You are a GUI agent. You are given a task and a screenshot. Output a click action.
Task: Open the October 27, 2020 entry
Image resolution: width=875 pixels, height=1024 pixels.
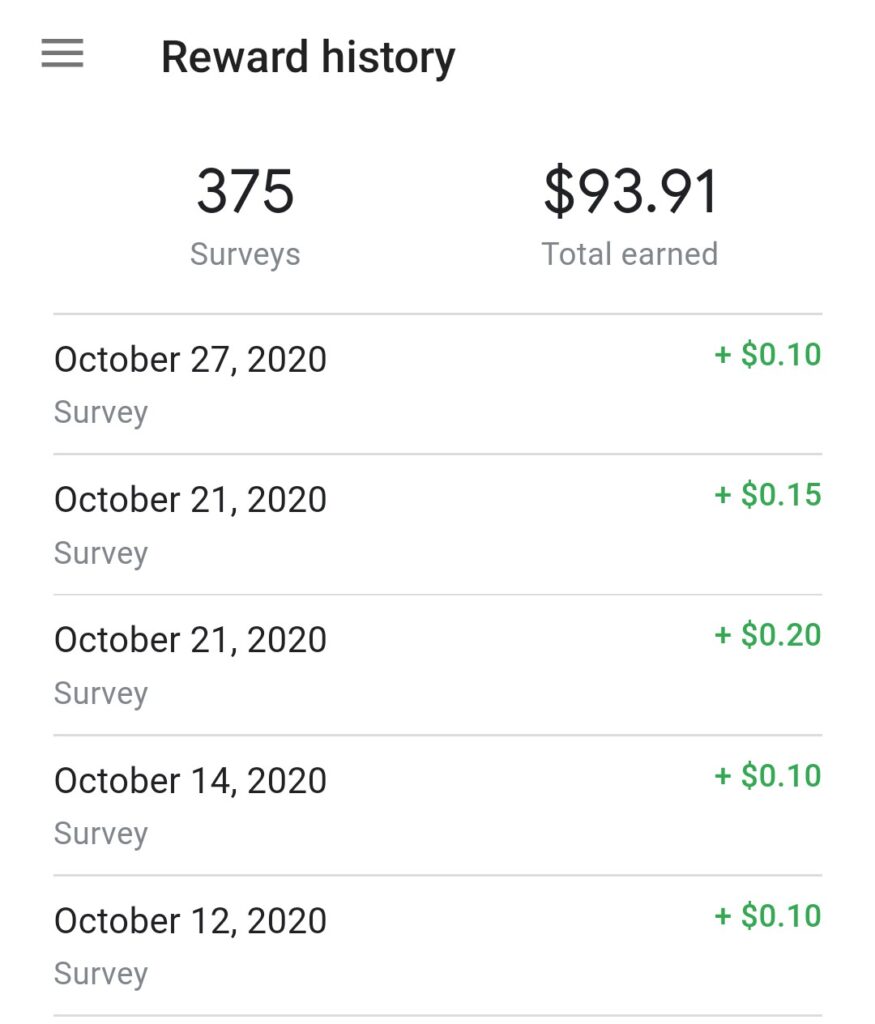[190, 359]
